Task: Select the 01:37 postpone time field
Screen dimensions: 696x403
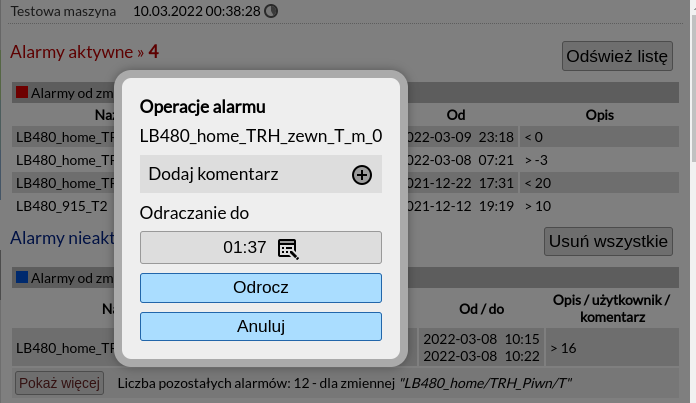Action: coord(261,247)
